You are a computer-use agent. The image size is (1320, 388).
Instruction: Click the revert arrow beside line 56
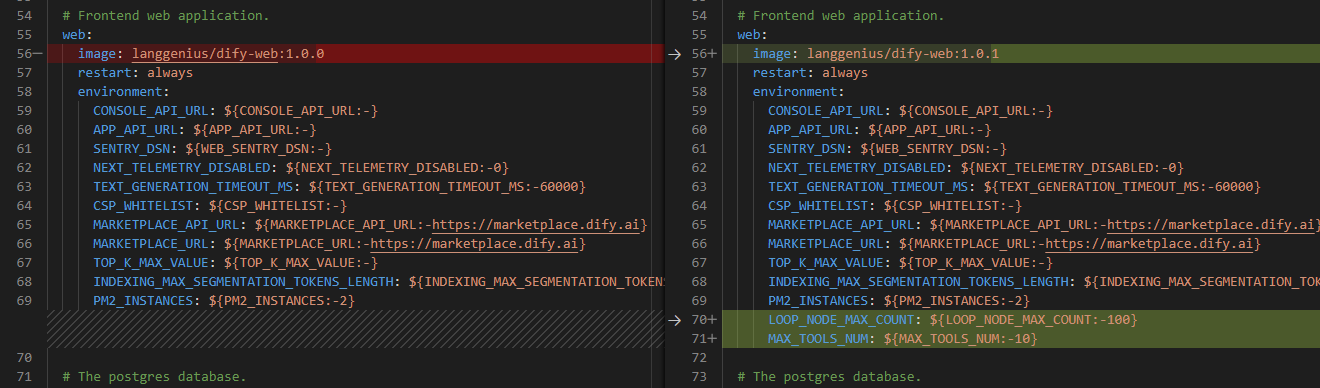(x=673, y=54)
